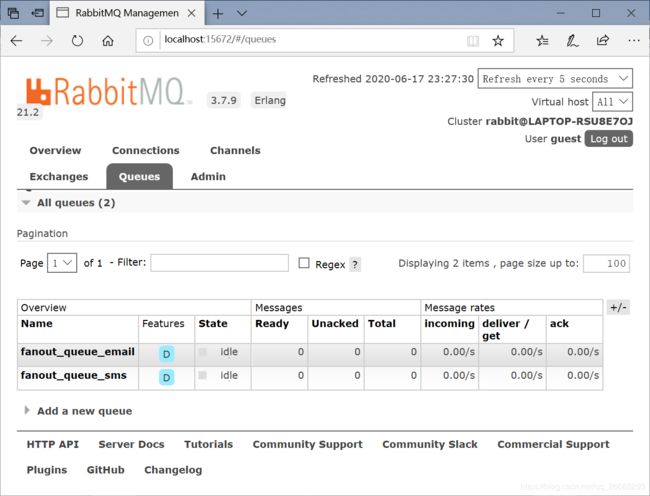This screenshot has height=496, width=650.
Task: Click the Regex help question mark
Action: coord(355,264)
